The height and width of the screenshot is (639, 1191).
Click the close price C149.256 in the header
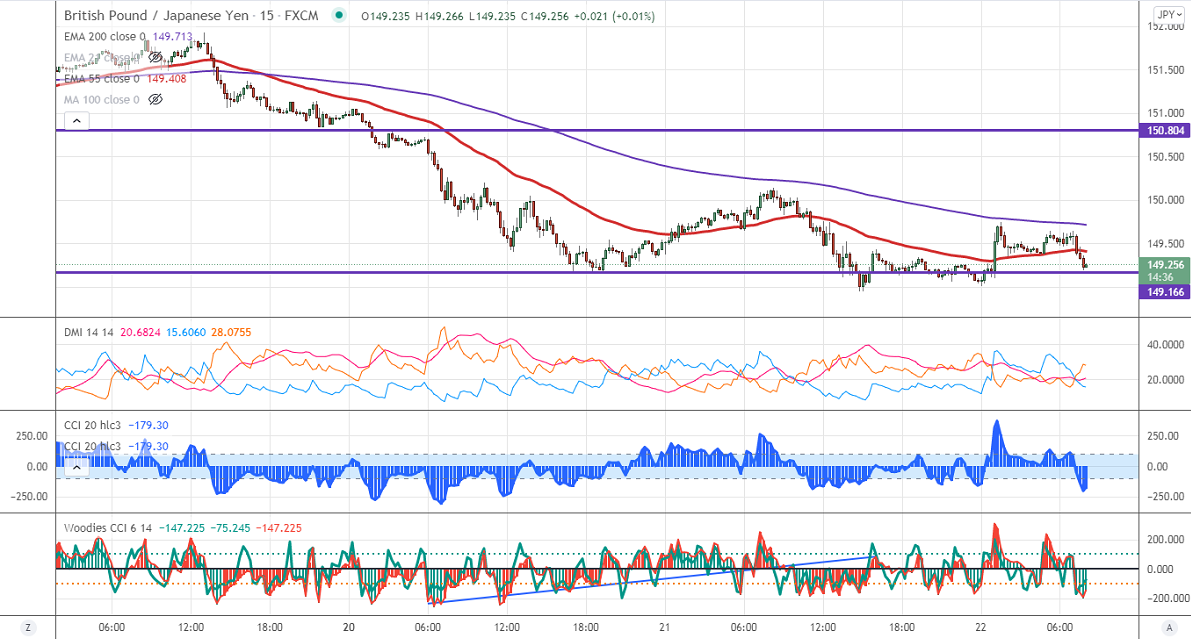click(545, 16)
